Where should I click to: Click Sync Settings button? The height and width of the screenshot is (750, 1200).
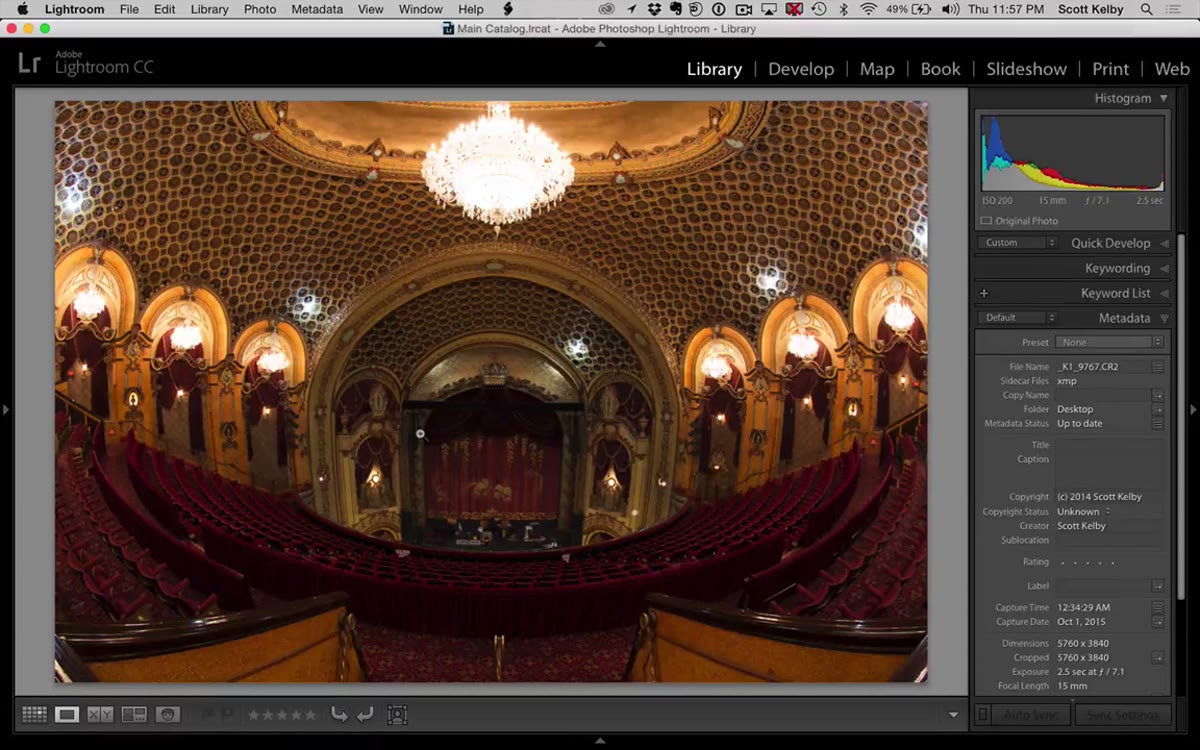[1122, 715]
